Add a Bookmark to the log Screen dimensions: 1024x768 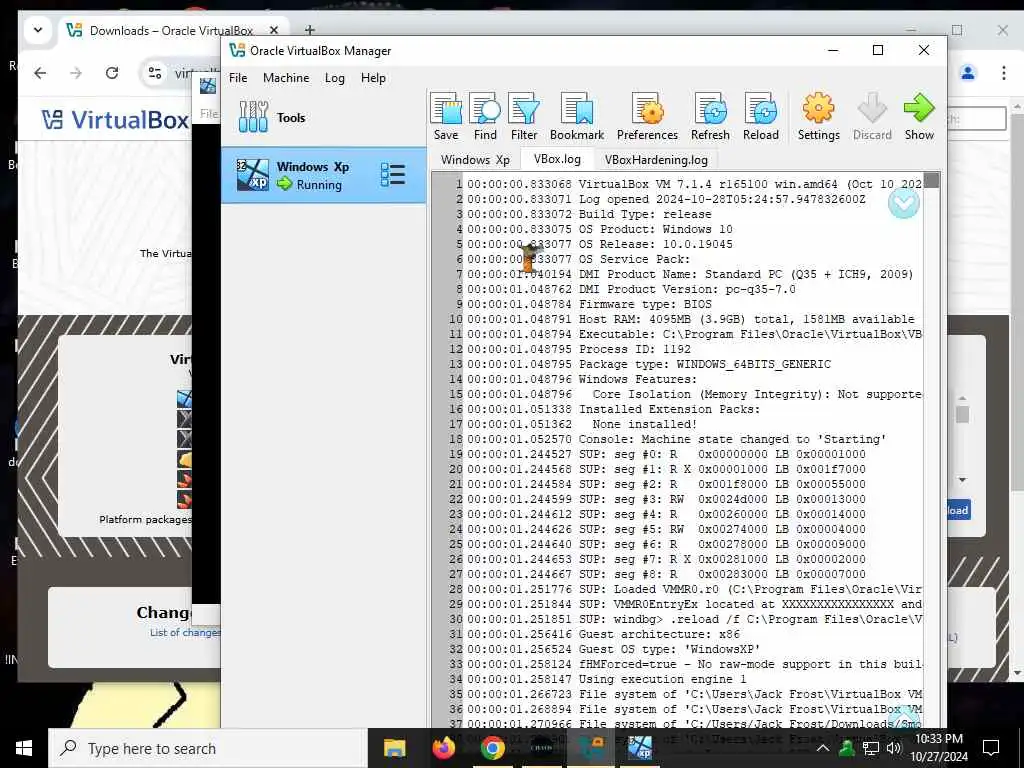(577, 118)
